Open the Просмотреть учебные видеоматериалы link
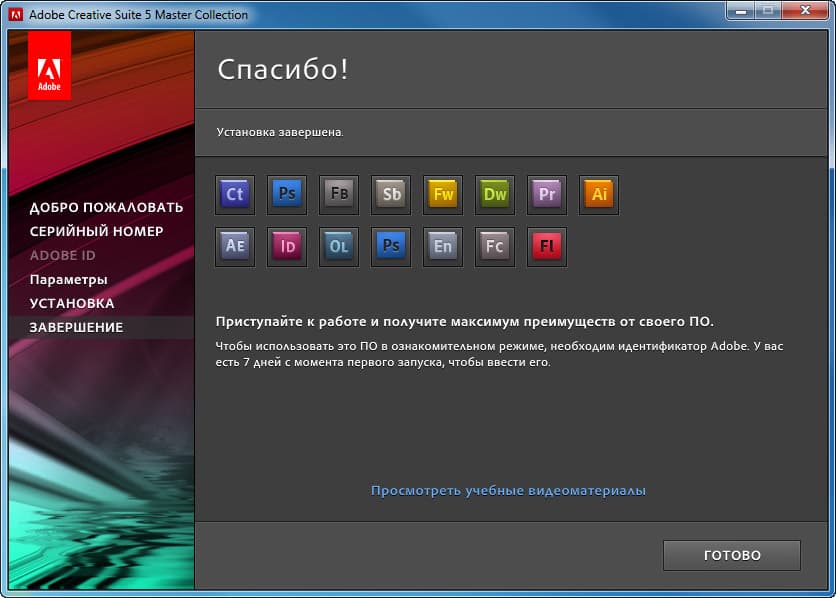The height and width of the screenshot is (598, 836). (x=508, y=490)
